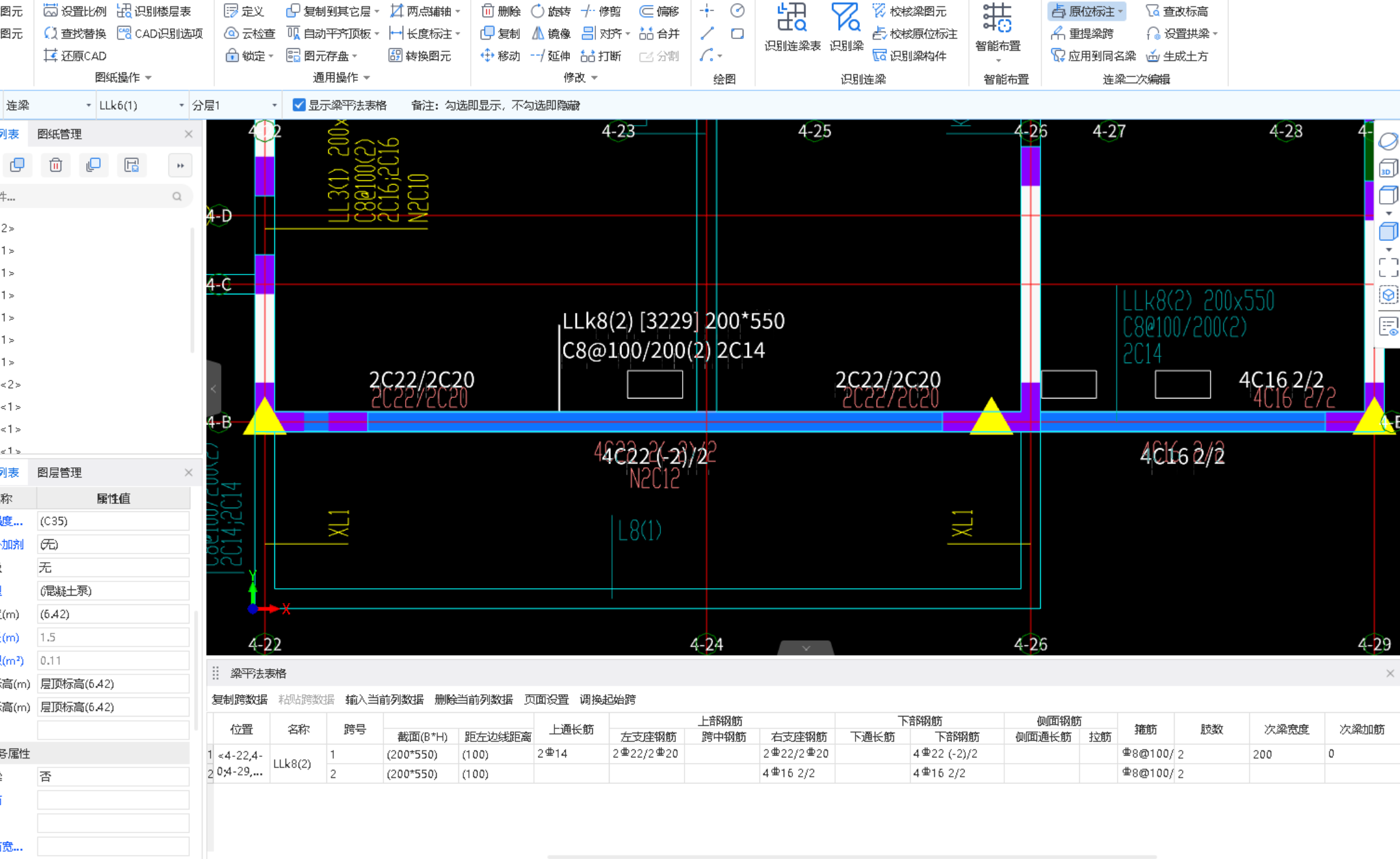
Task: Select the 旋转 rotate tool
Action: pyautogui.click(x=551, y=11)
